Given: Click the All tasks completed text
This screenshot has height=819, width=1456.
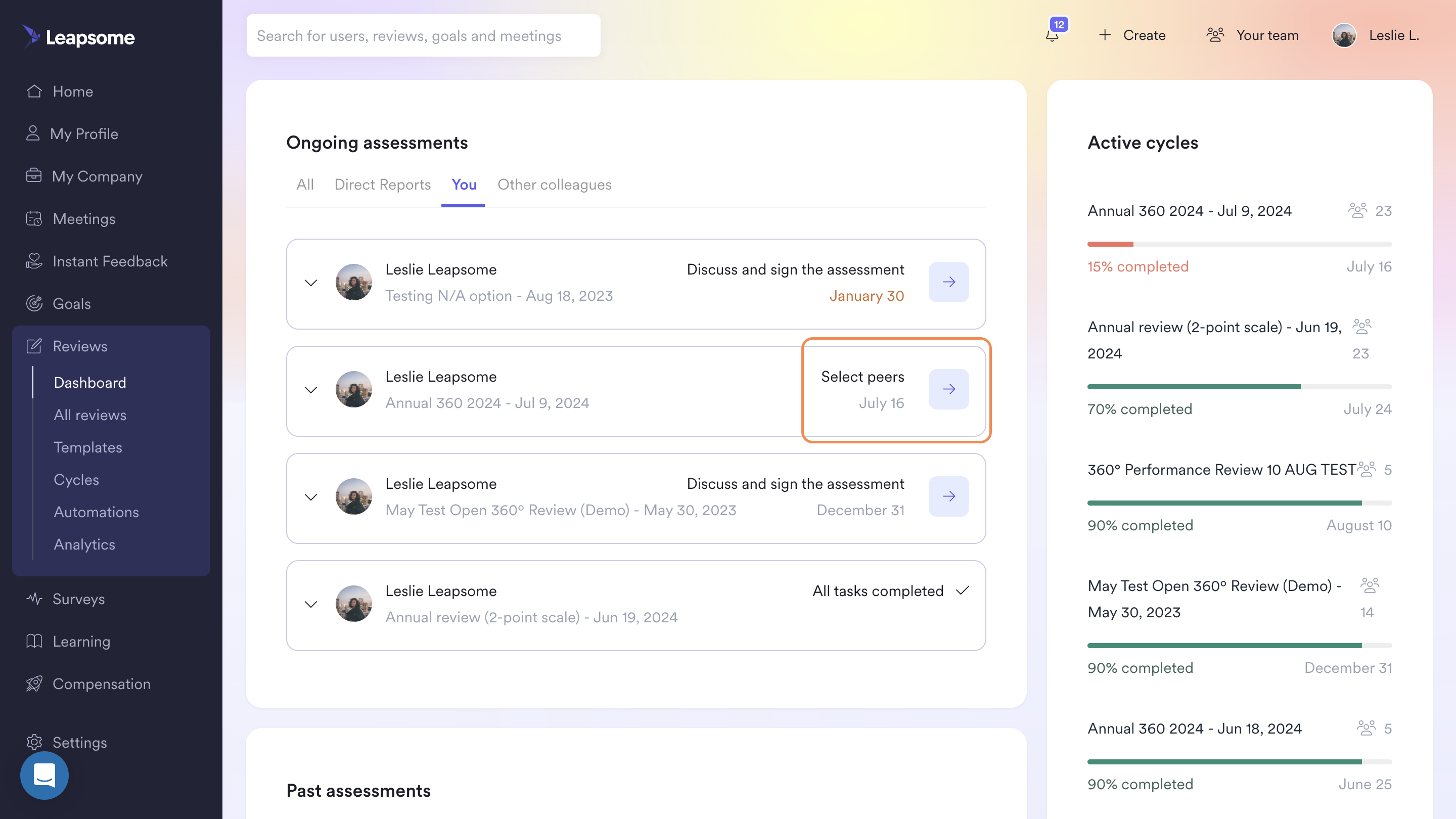Looking at the screenshot, I should point(878,590).
